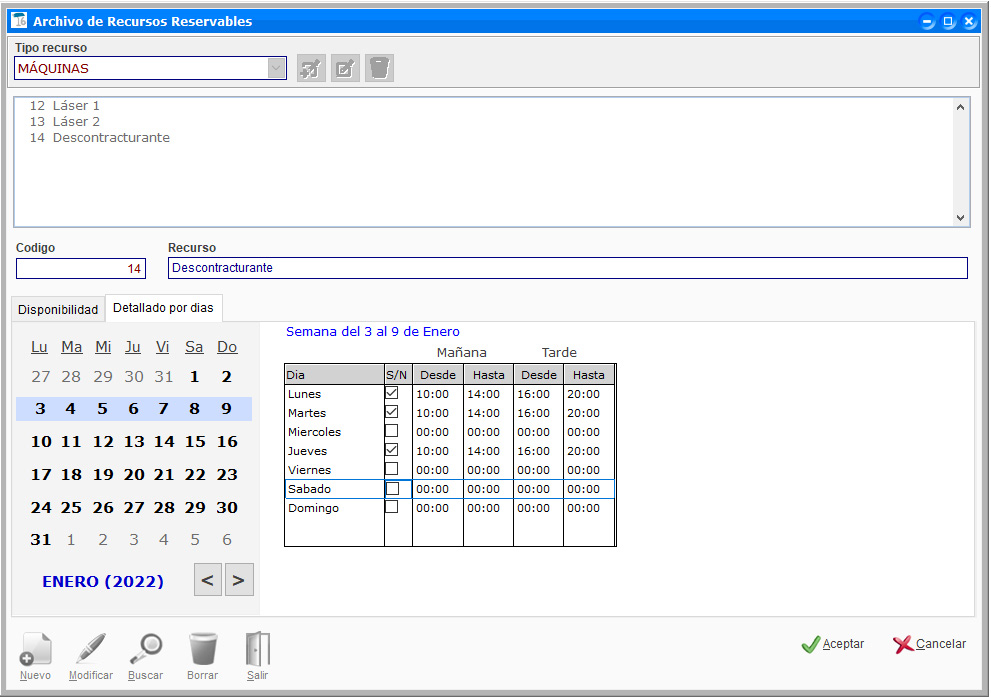Open the Tipo recurso dropdown
Image resolution: width=991 pixels, height=699 pixels.
click(x=276, y=68)
